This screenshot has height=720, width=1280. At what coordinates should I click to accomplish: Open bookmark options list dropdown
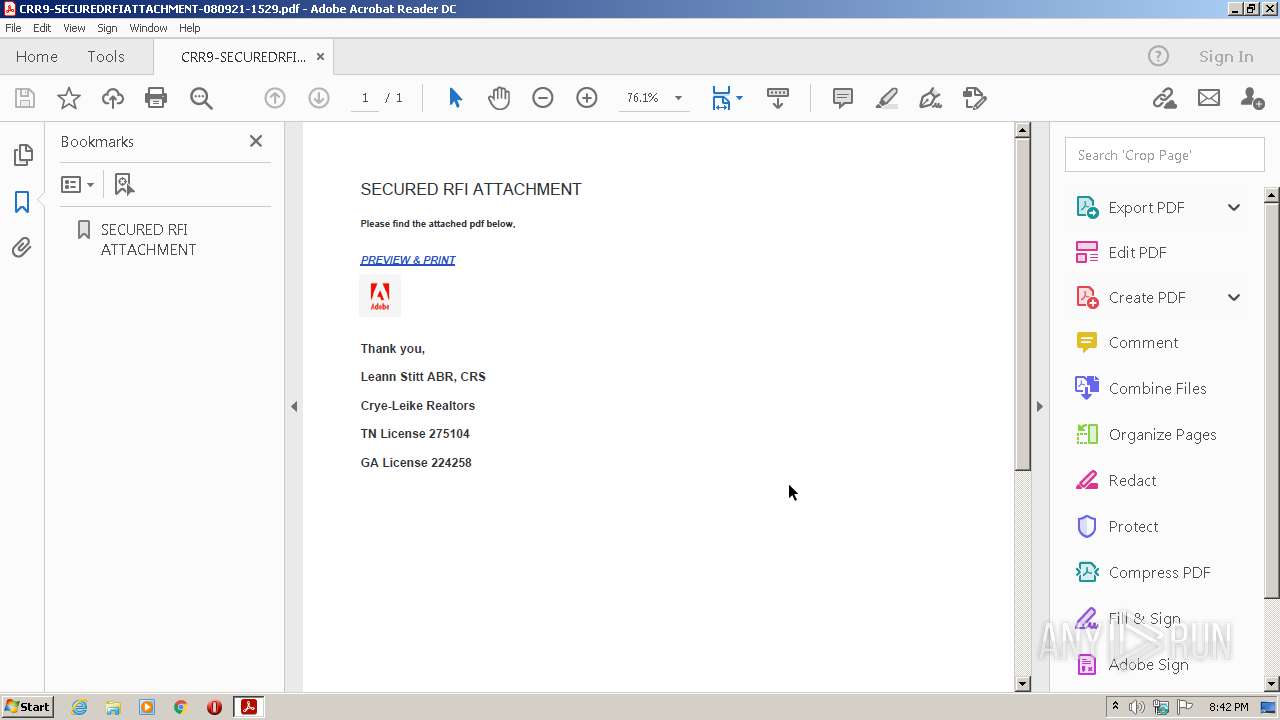tap(77, 184)
